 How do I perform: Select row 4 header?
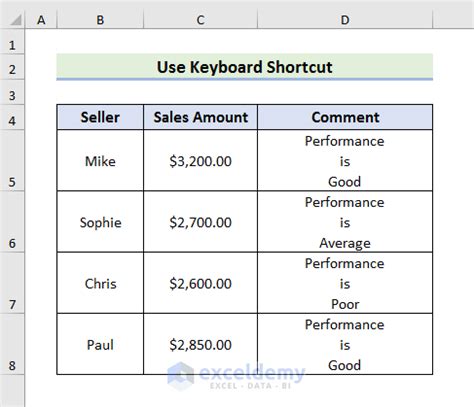(12, 117)
